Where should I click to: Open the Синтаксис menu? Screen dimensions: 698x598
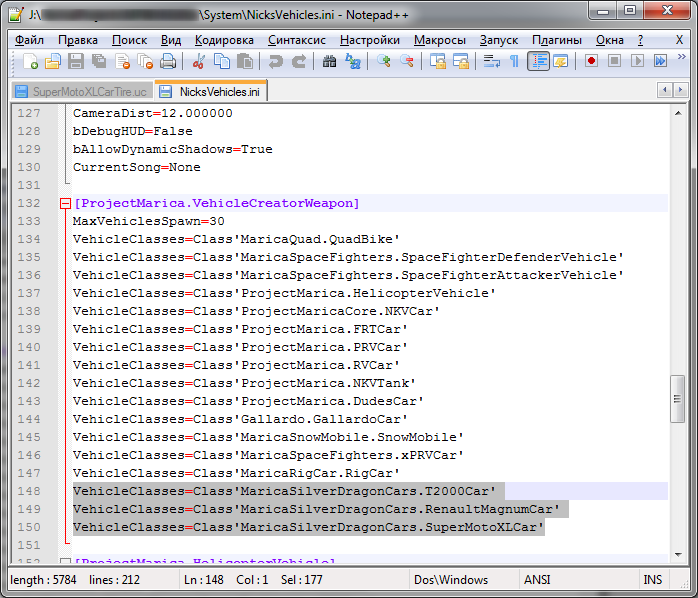(x=297, y=40)
